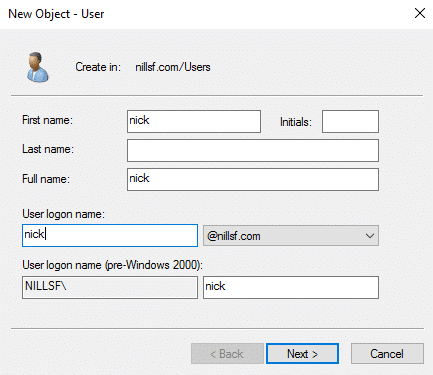Open the @nillsf.com suffix dropdown
Screen dimensions: 433x375
291,236
